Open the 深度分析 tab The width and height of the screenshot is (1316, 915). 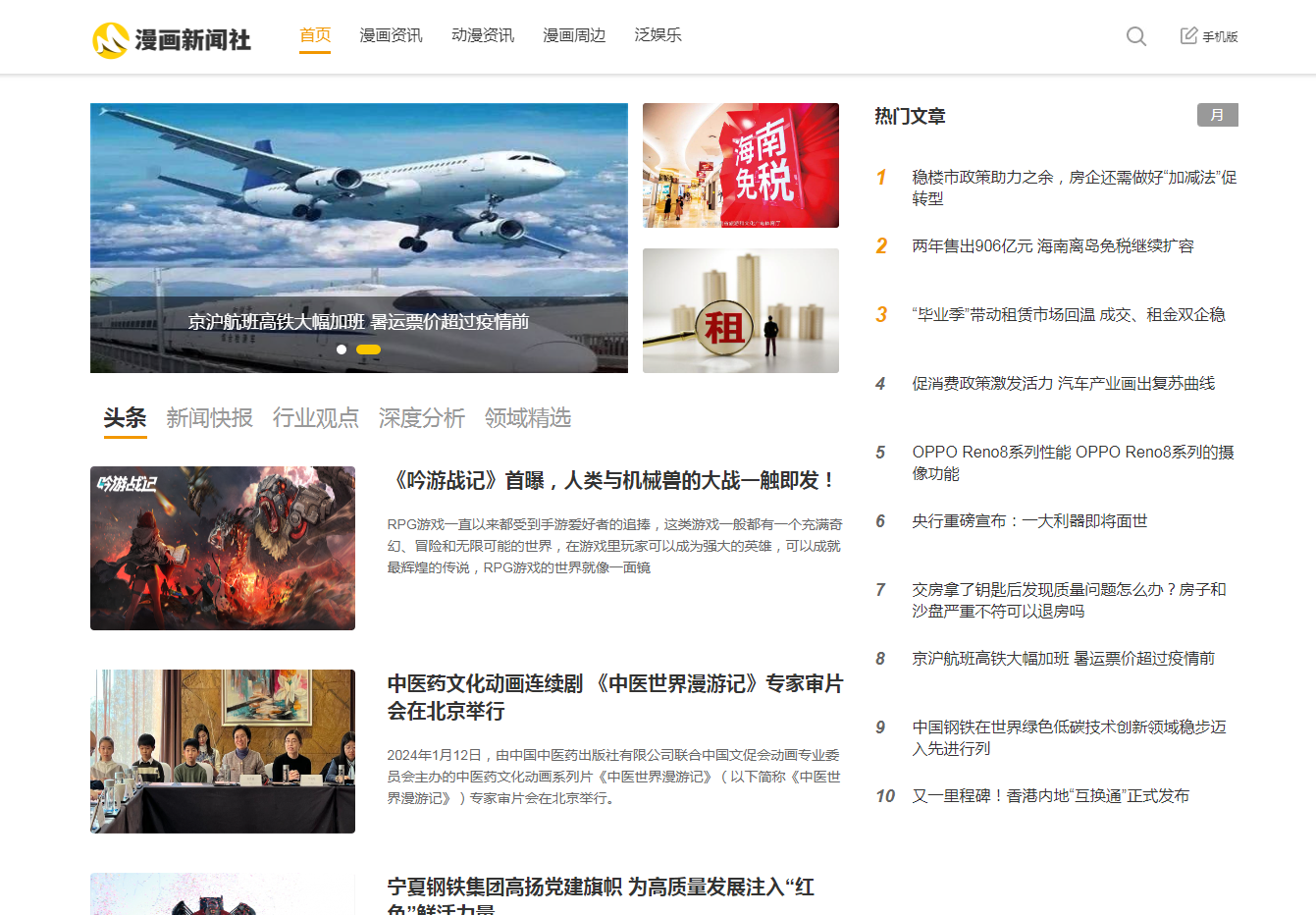(x=422, y=418)
